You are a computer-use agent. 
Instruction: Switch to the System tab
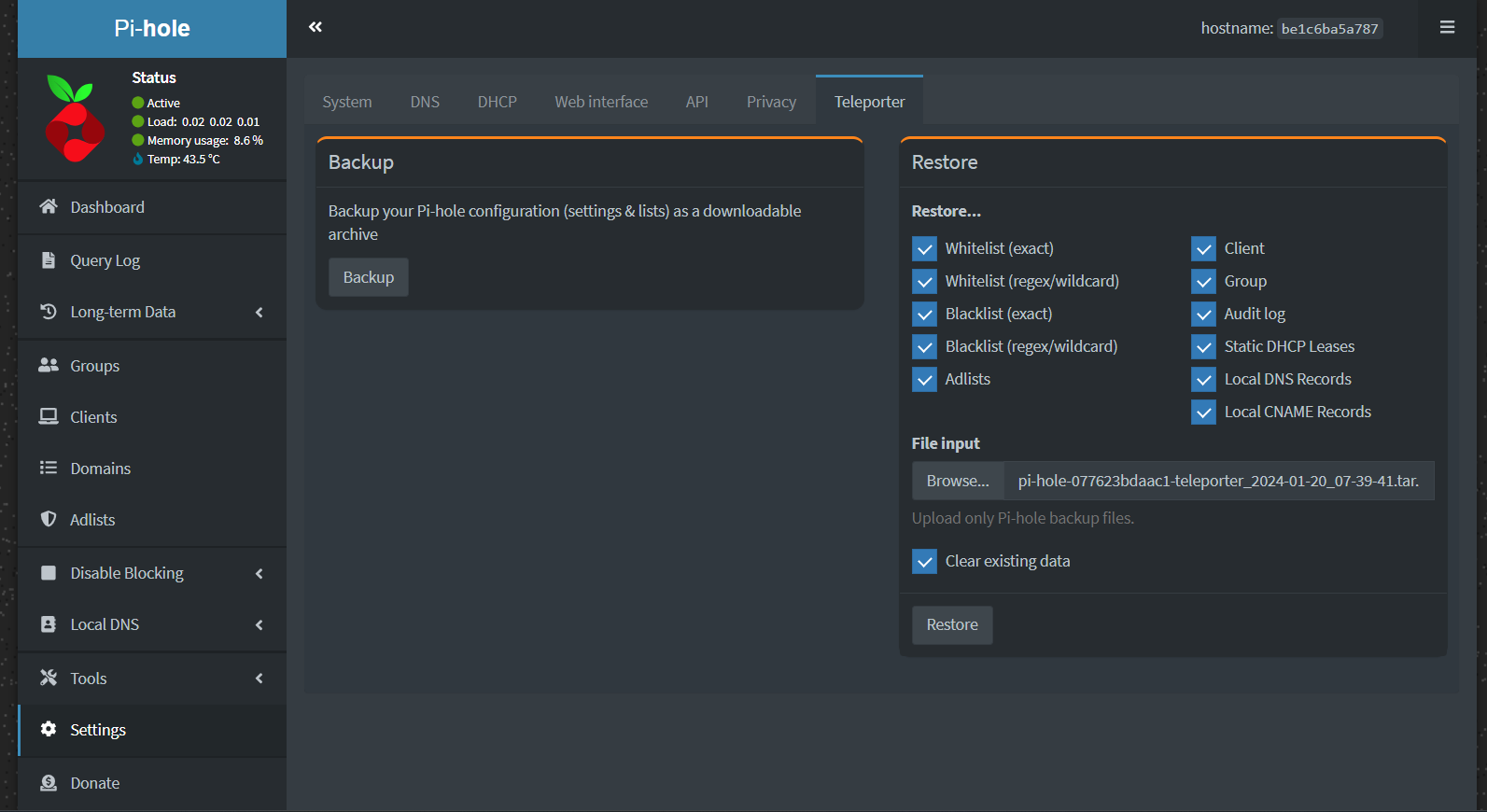(x=347, y=102)
